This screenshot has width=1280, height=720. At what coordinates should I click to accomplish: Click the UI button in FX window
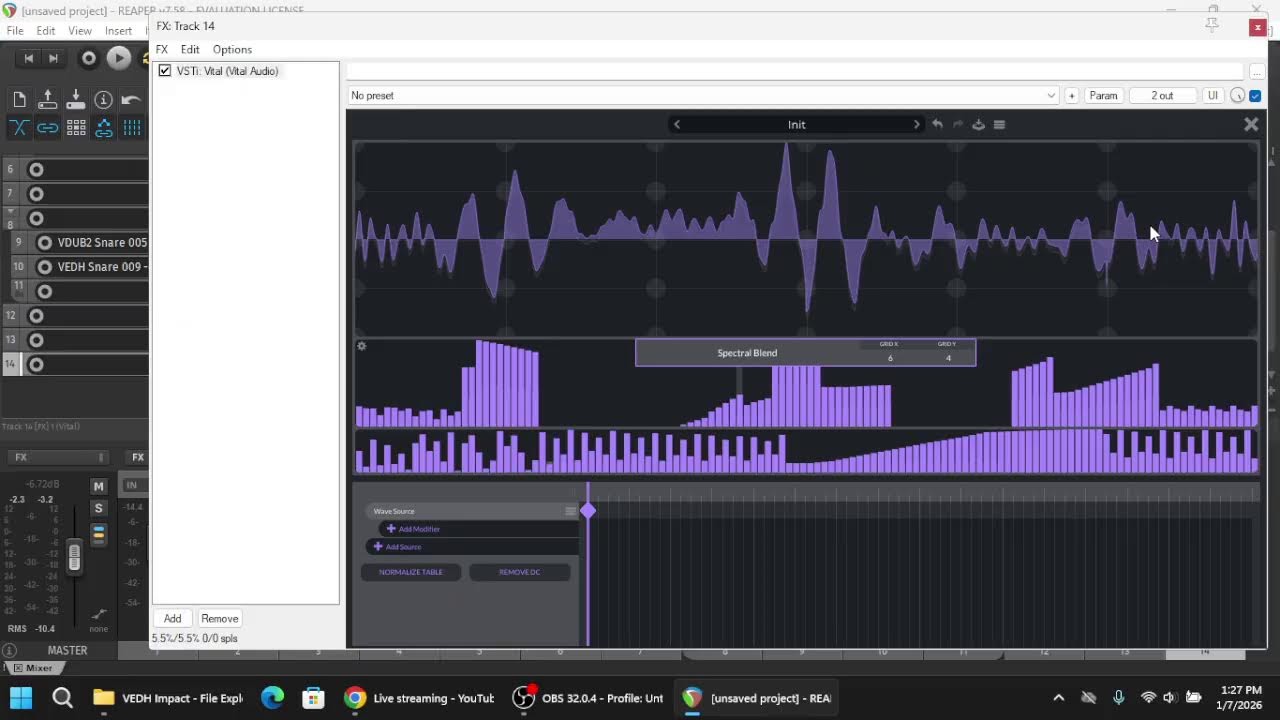coord(1212,95)
